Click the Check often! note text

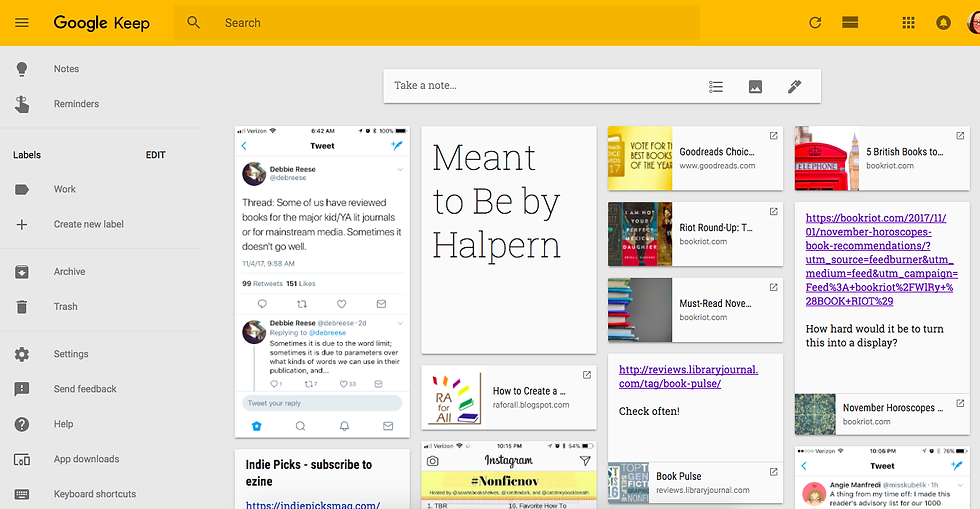649,411
